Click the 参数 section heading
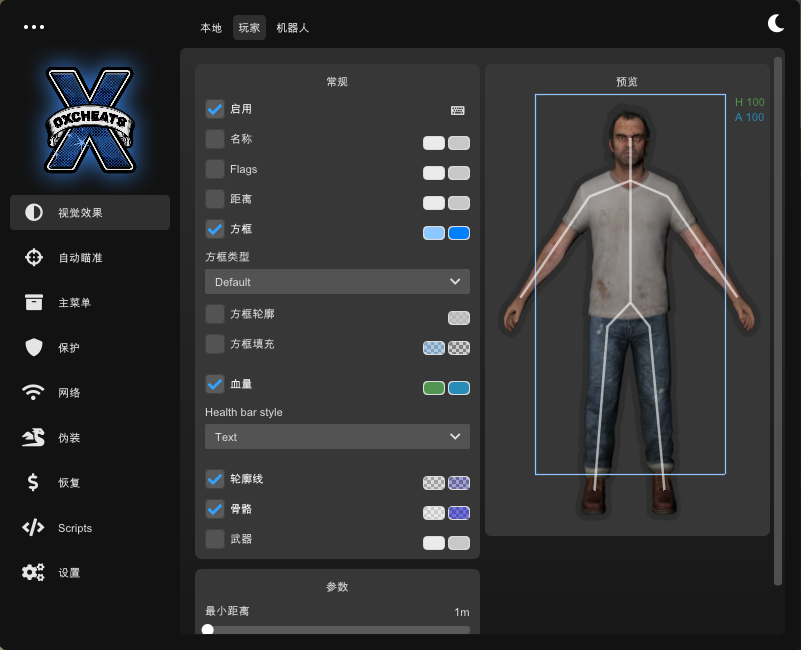This screenshot has height=650, width=801. [337, 587]
